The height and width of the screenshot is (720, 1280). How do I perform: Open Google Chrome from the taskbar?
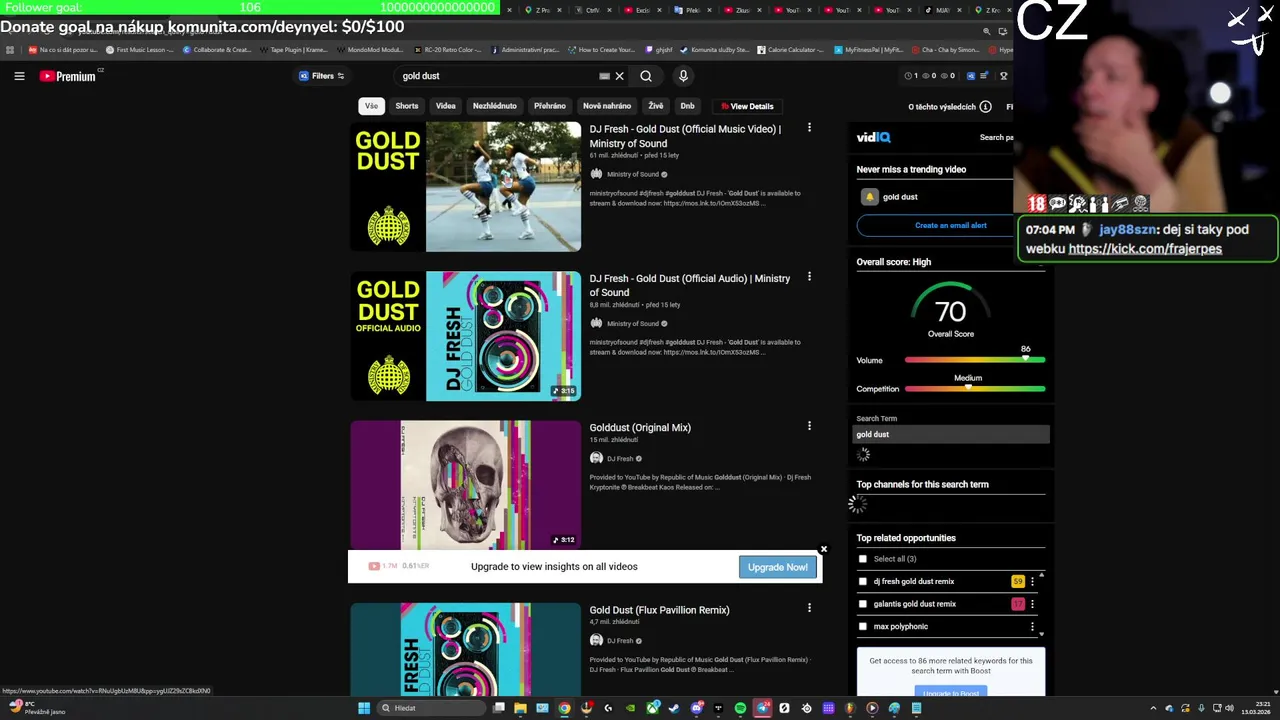tap(564, 708)
